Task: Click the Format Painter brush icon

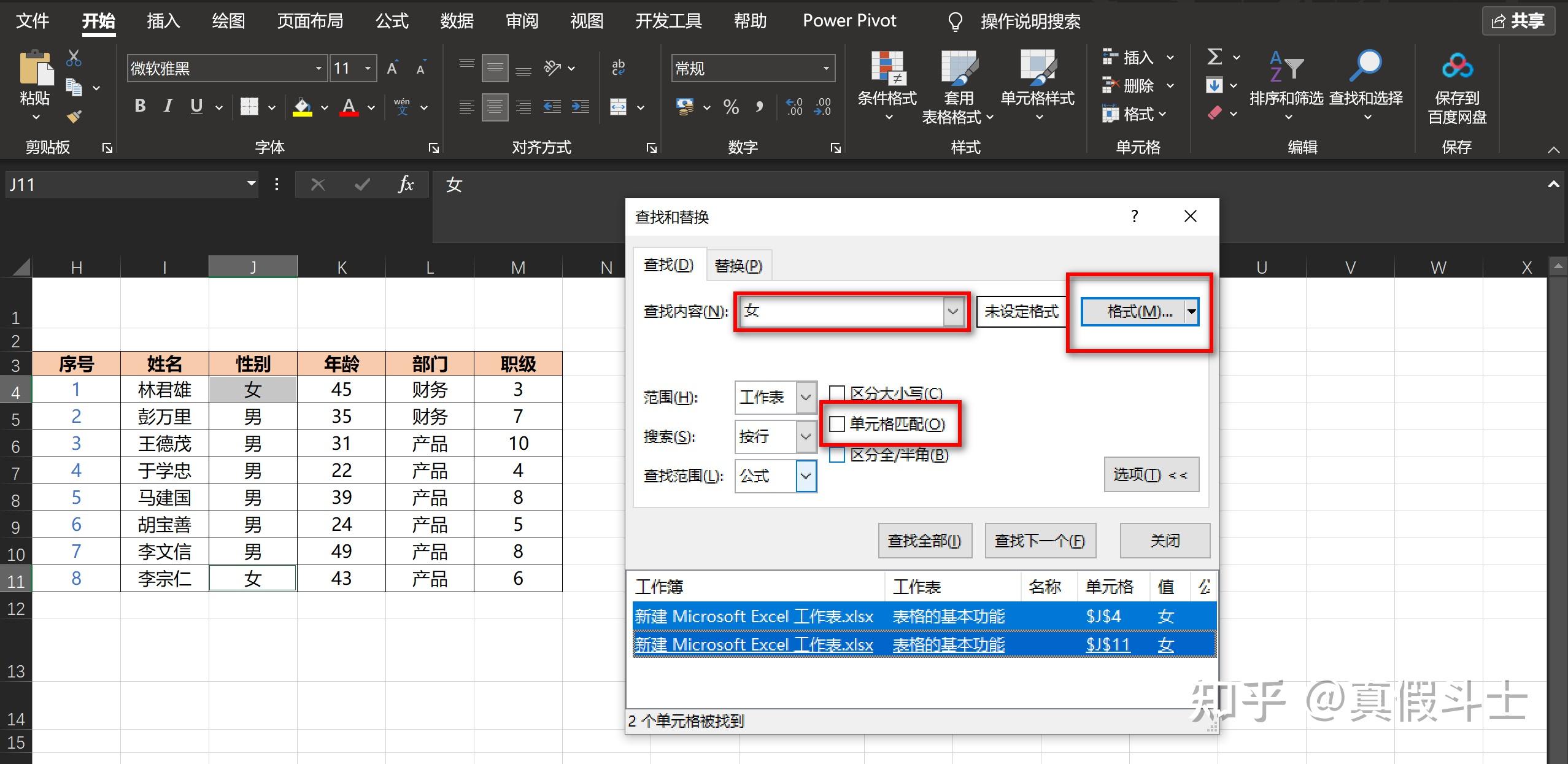Action: (x=74, y=115)
